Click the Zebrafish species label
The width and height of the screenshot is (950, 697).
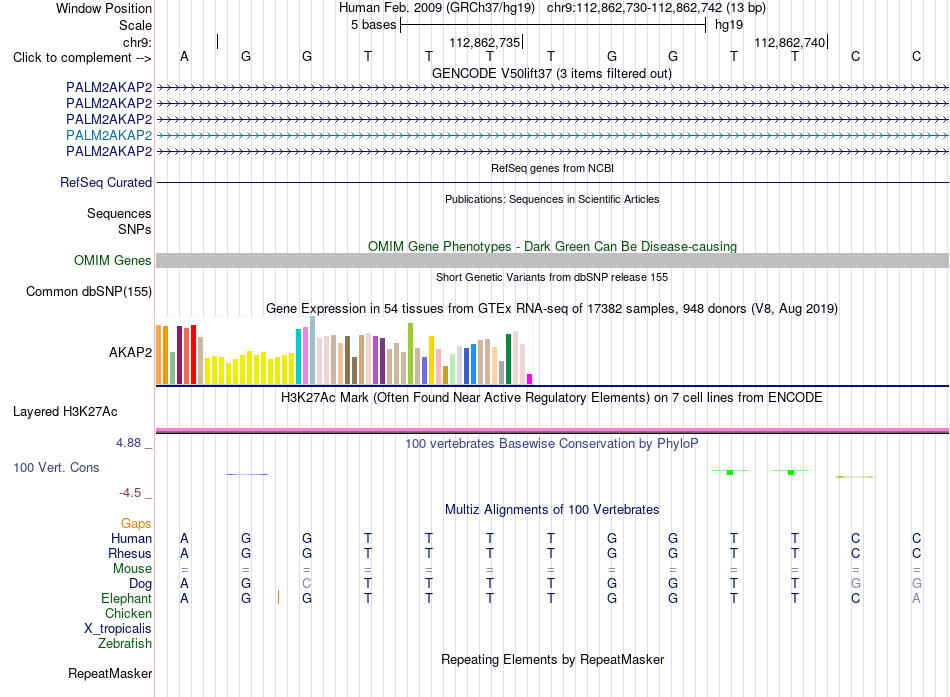coord(125,644)
